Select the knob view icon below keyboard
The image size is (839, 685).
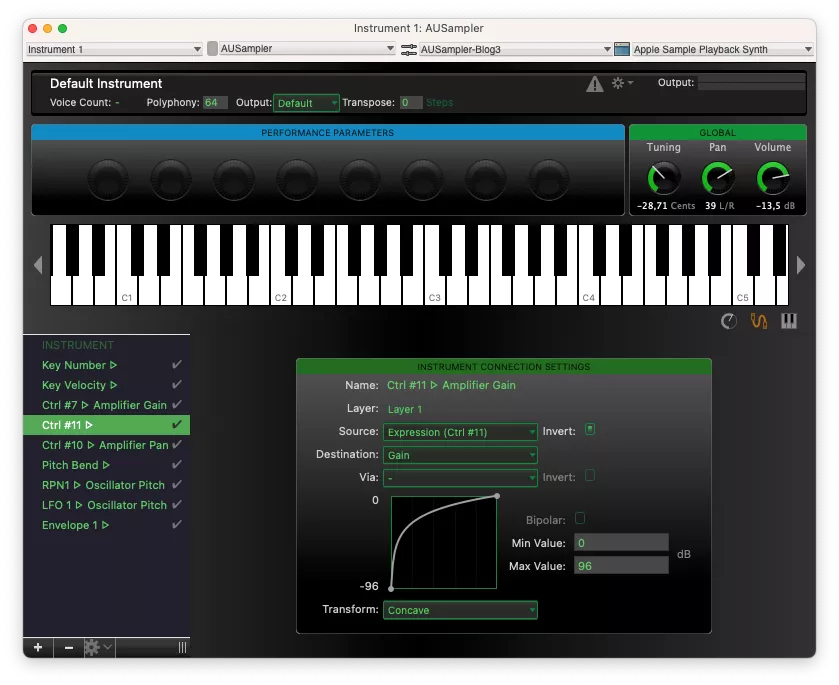point(729,321)
